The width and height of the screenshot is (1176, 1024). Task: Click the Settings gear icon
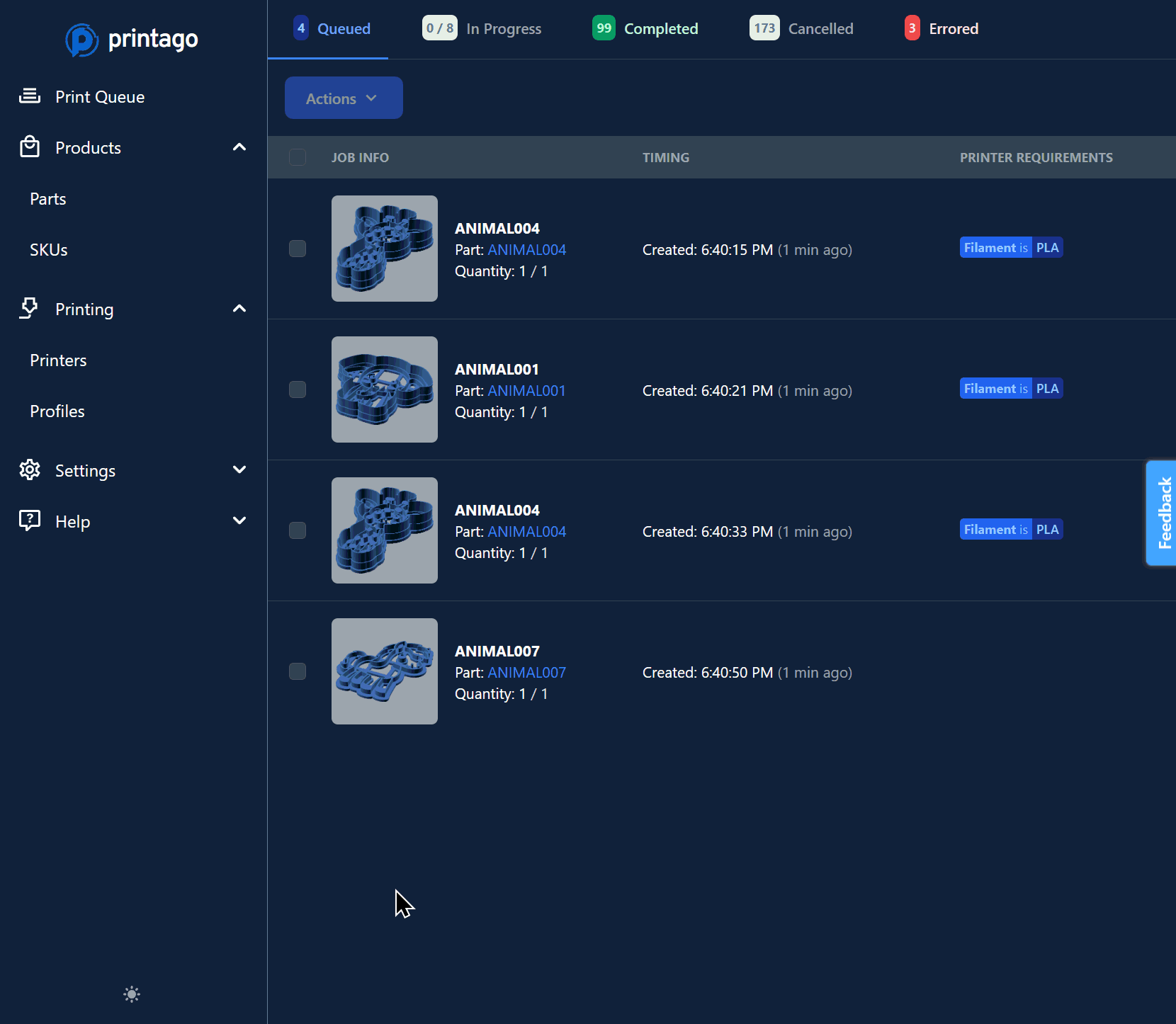pyautogui.click(x=30, y=470)
